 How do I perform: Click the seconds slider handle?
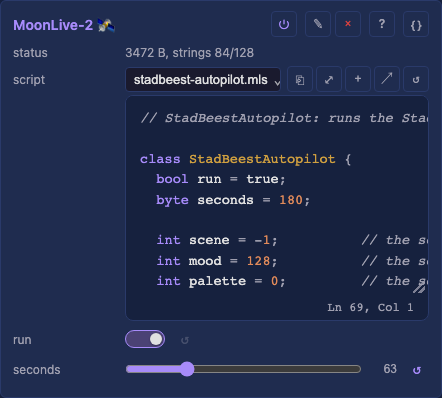tap(187, 369)
